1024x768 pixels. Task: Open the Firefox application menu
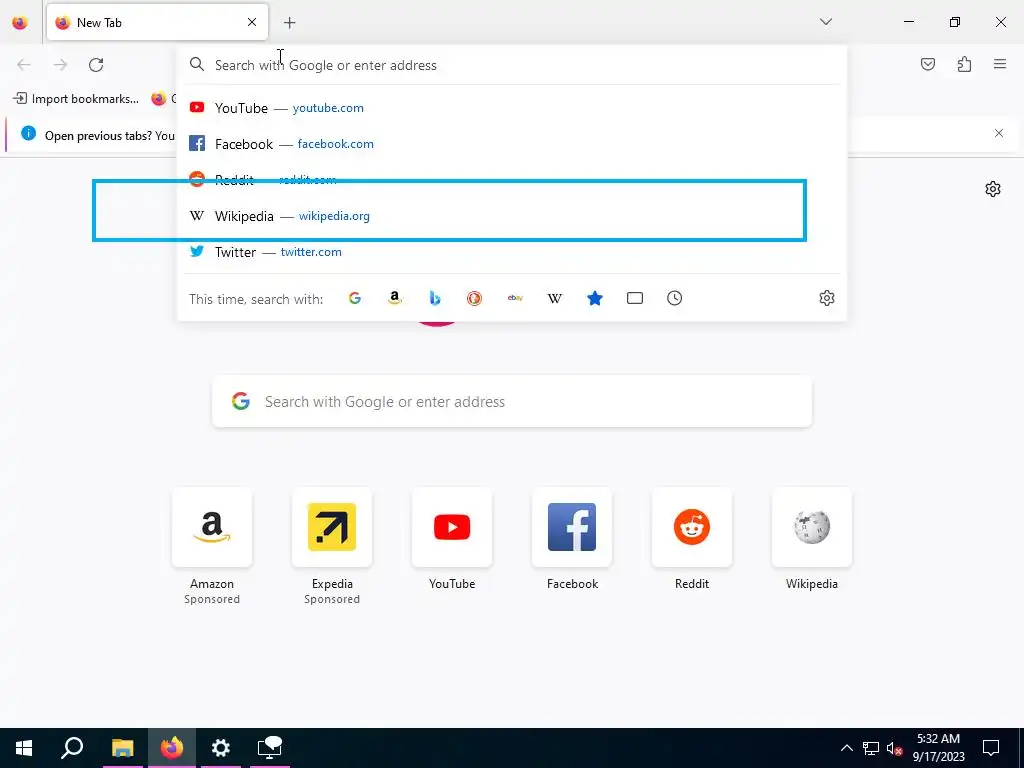coord(1000,64)
